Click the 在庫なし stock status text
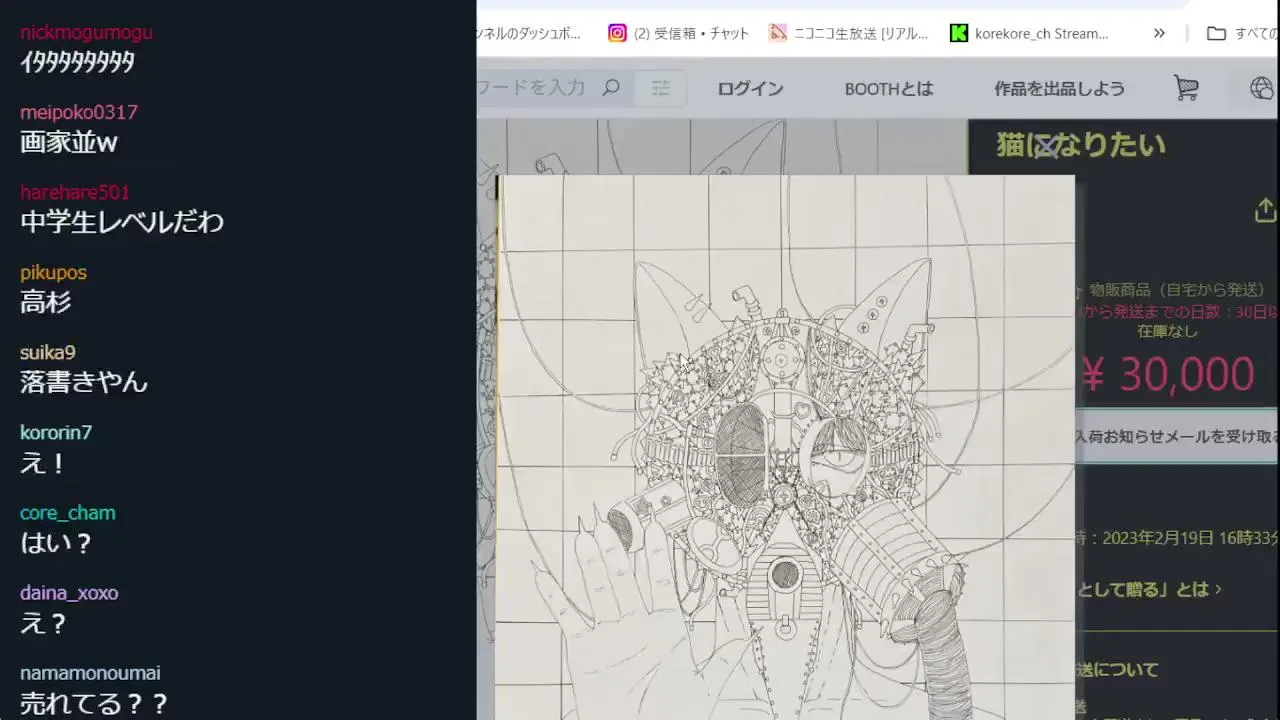The image size is (1280, 720). pos(1167,331)
